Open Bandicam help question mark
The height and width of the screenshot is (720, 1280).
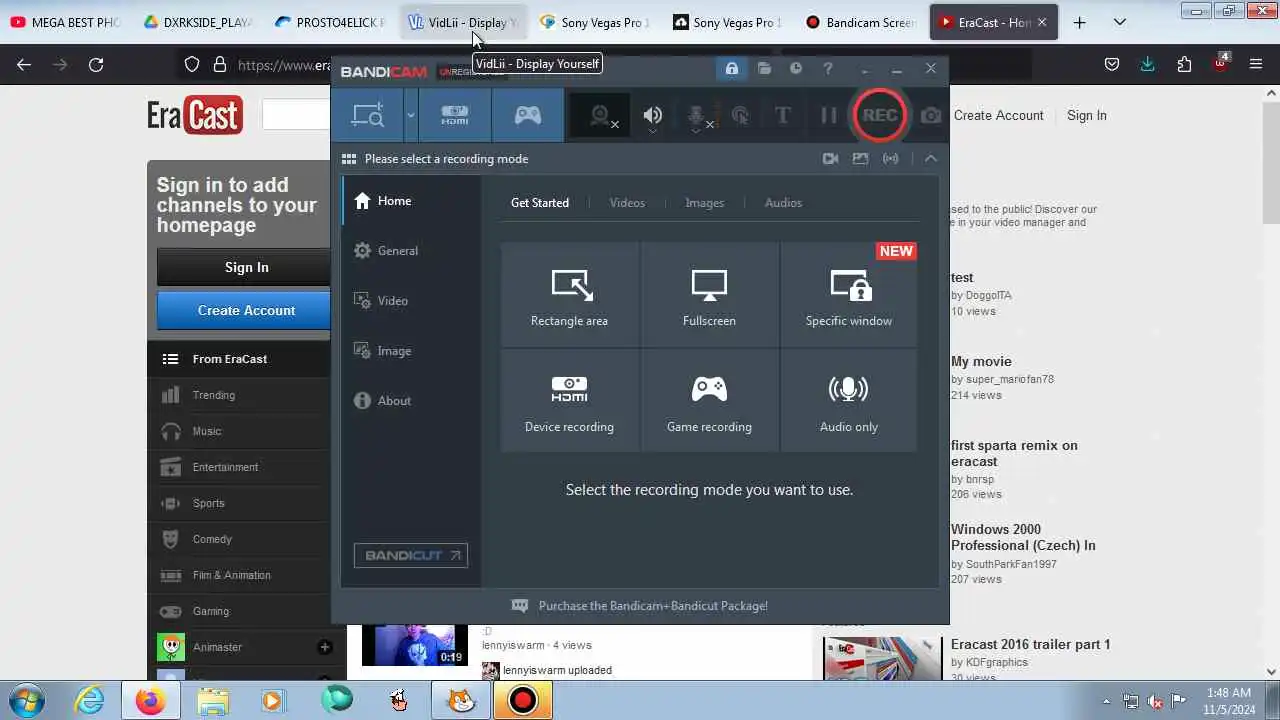point(828,69)
